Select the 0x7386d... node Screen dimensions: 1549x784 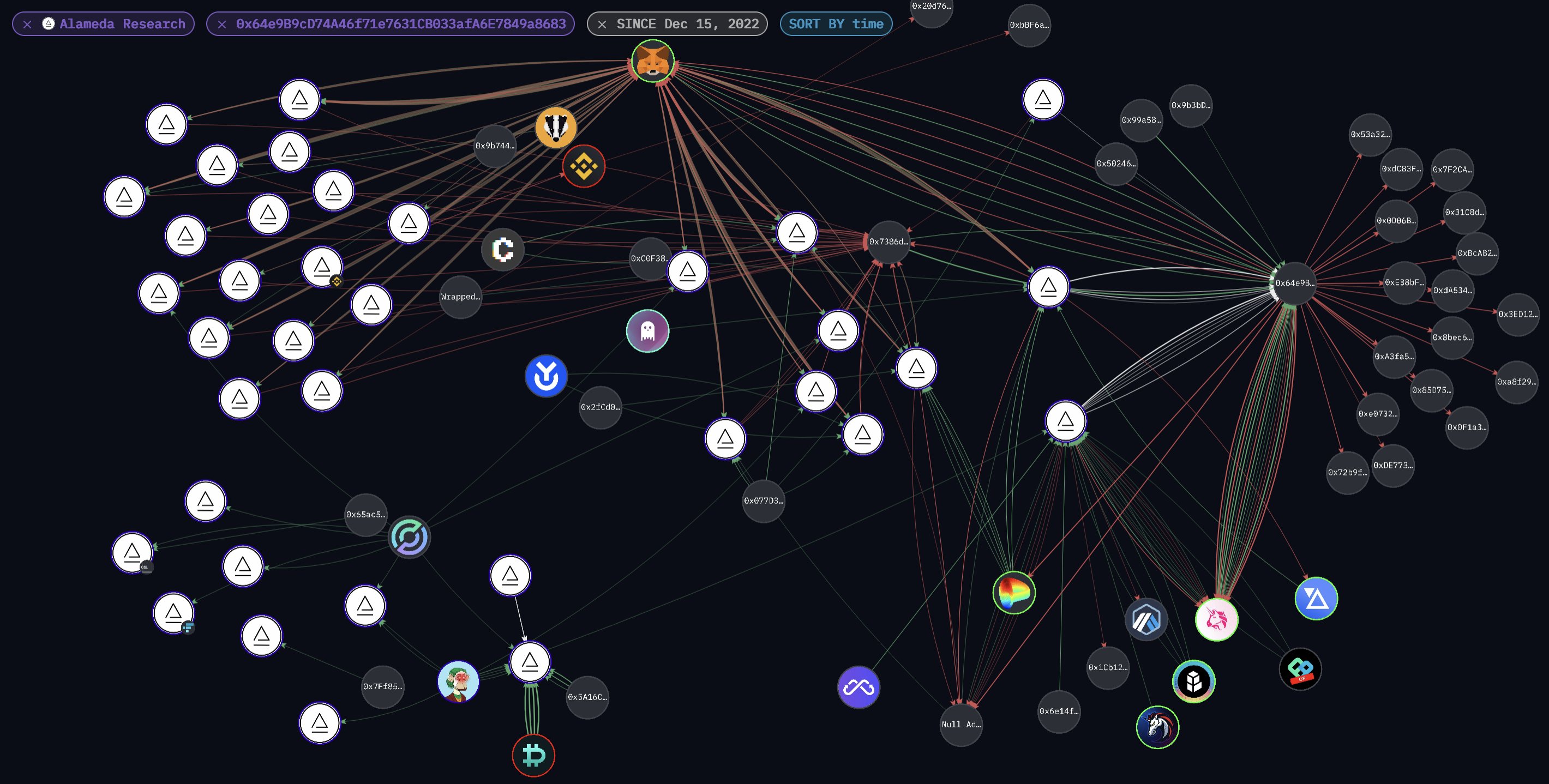coord(888,242)
